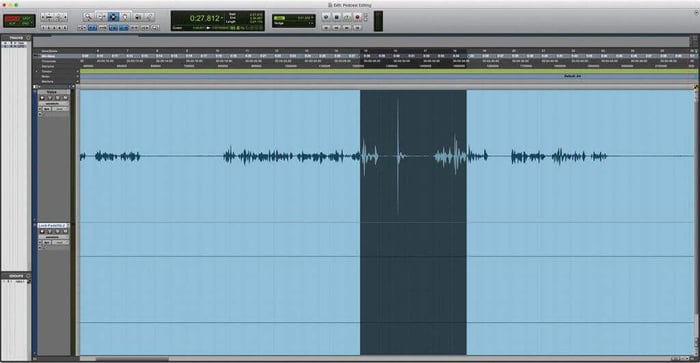
Task: Click the selected dark region of Voice waveform
Action: [413, 156]
